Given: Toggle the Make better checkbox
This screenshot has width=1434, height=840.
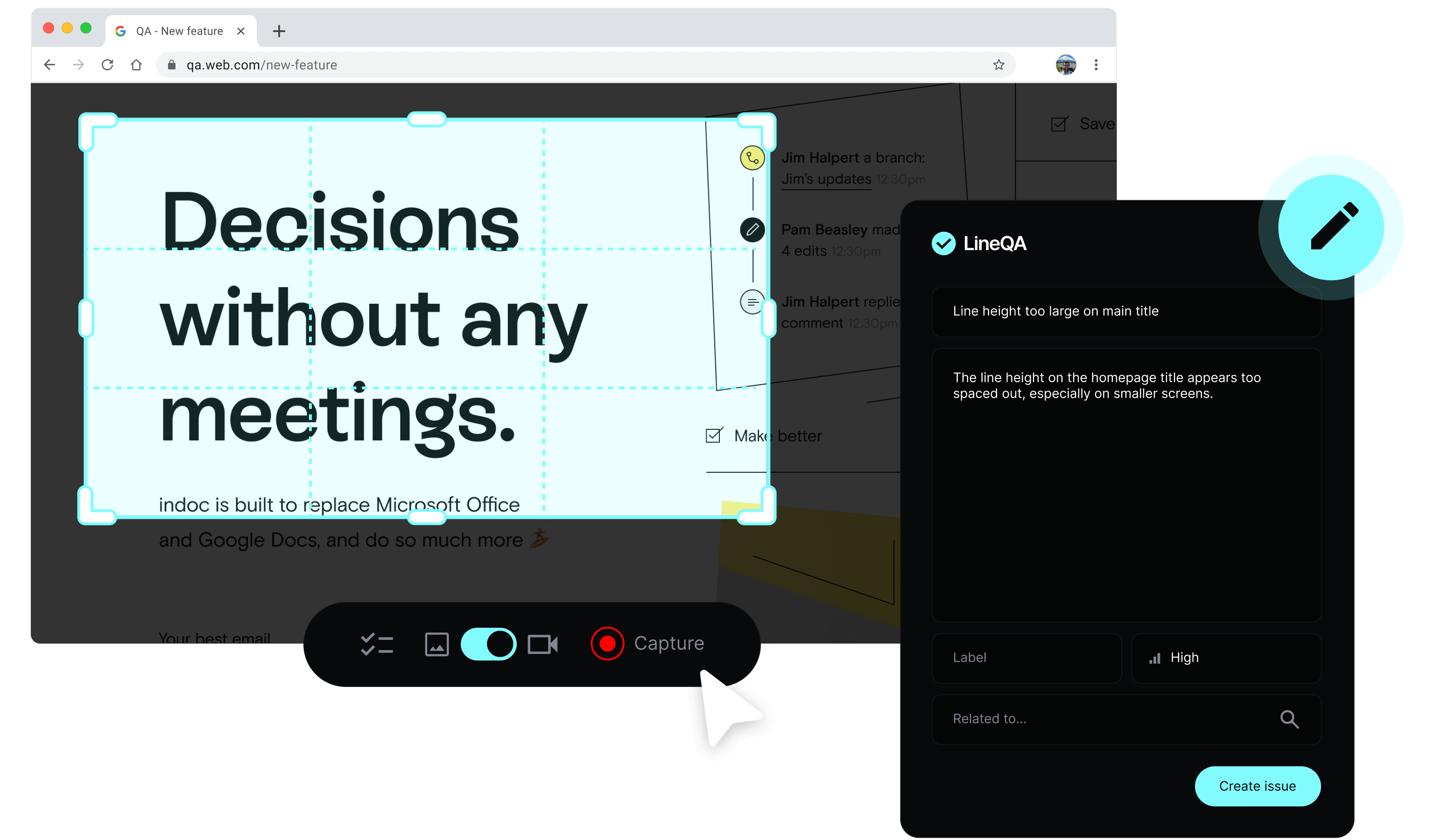Looking at the screenshot, I should [714, 436].
